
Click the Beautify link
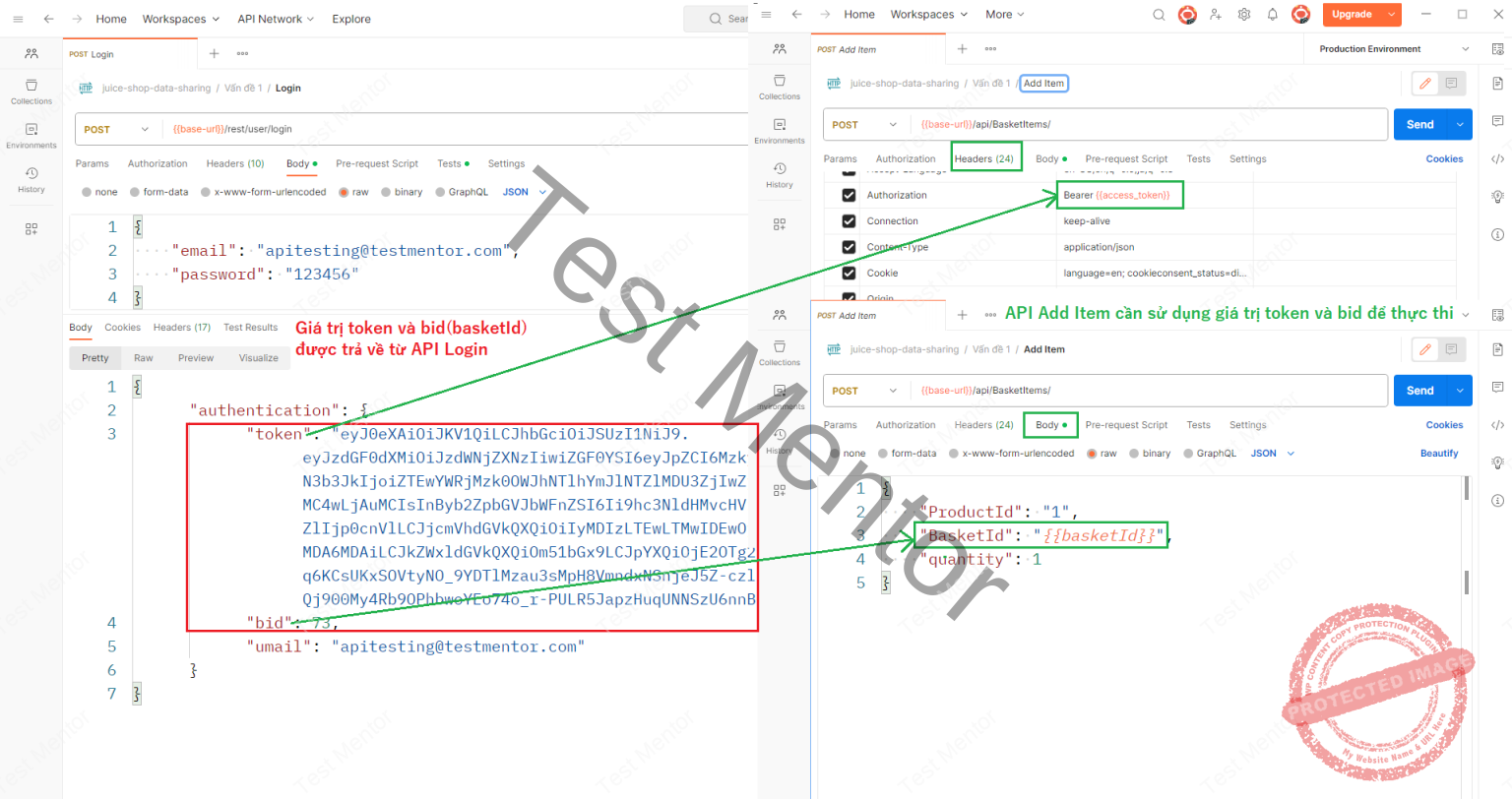coord(1439,454)
